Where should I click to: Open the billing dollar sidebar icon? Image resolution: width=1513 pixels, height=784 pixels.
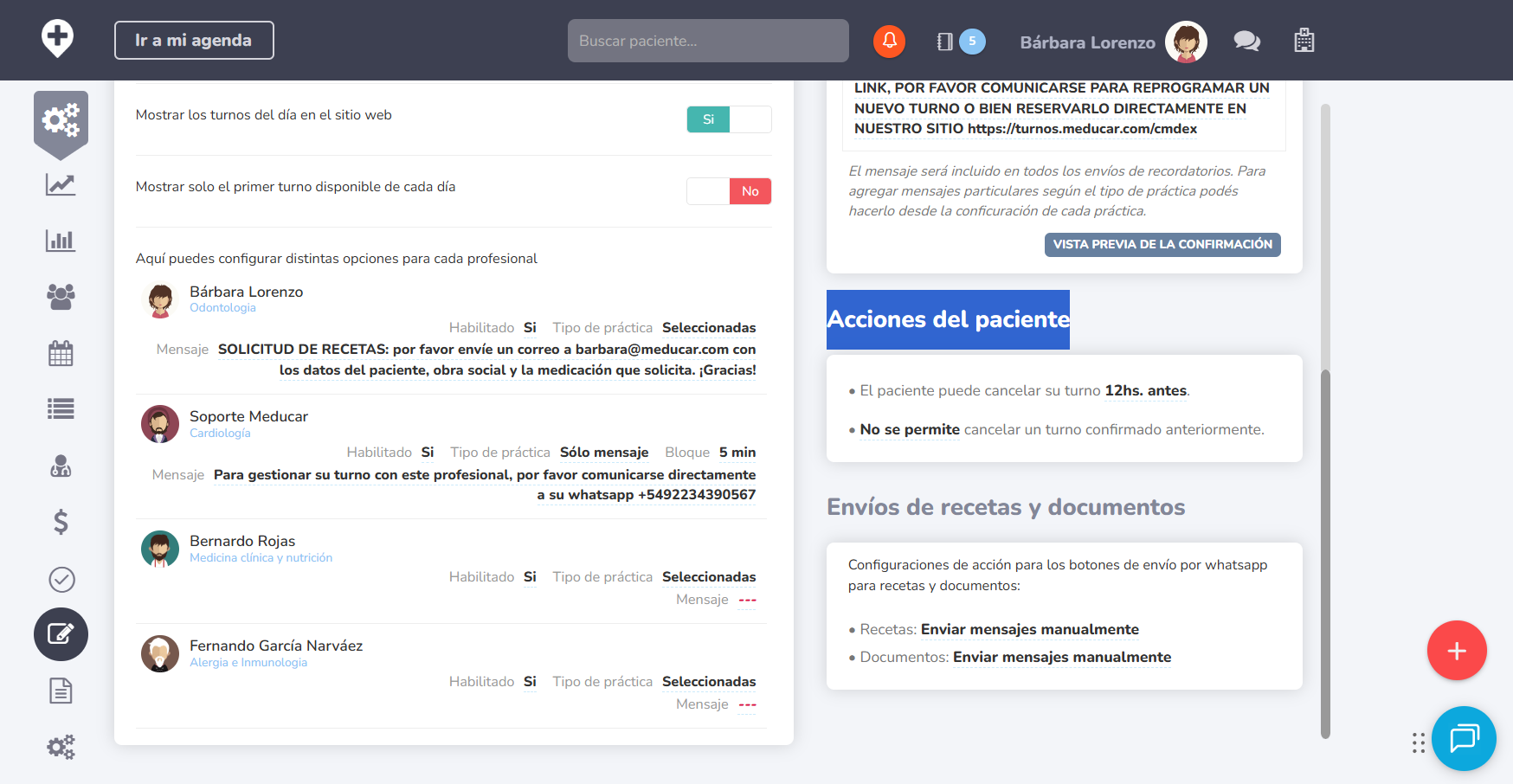61,522
